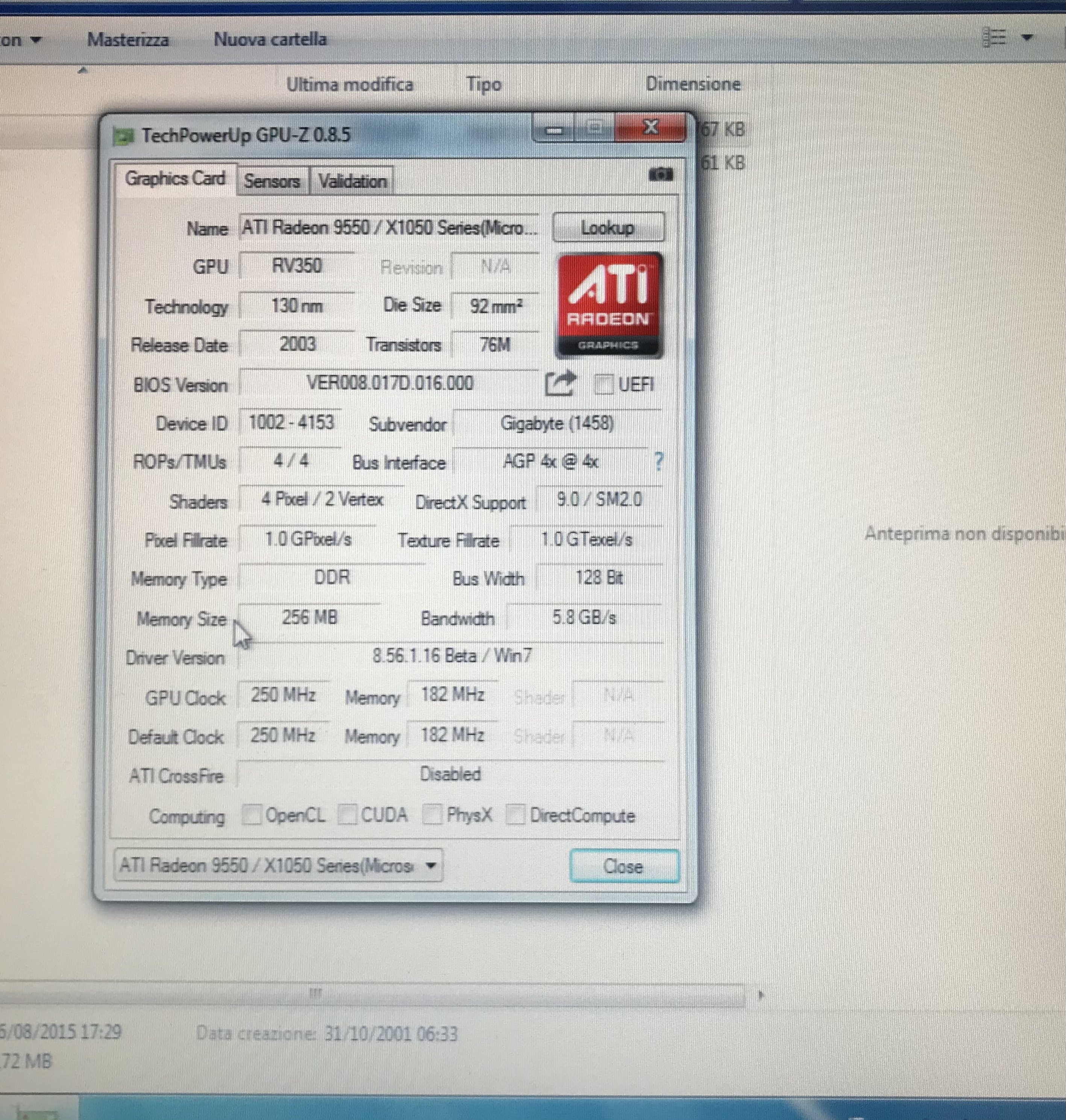The height and width of the screenshot is (1120, 1066).
Task: Click the BIOS export share icon
Action: click(560, 384)
